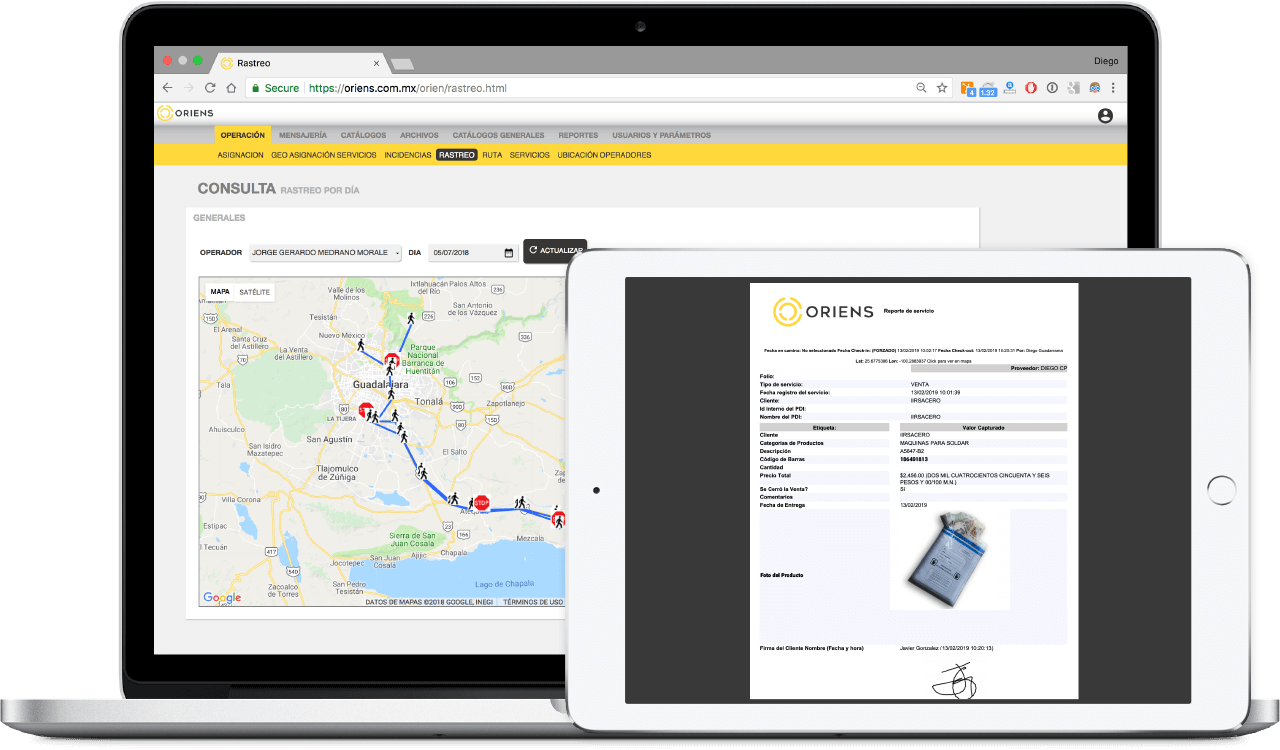Click the Términos de Uso map link
This screenshot has width=1280, height=750.
(x=533, y=602)
